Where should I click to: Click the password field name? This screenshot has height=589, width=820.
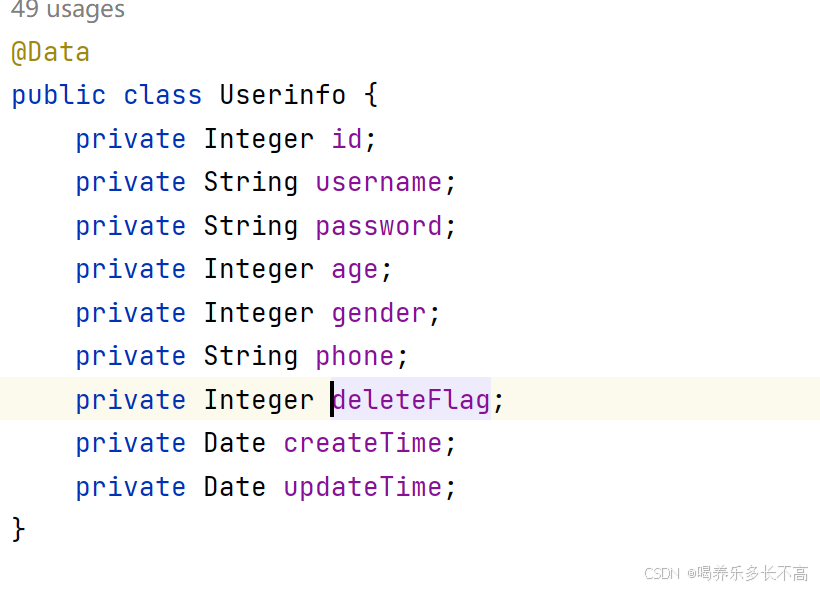[x=379, y=227]
